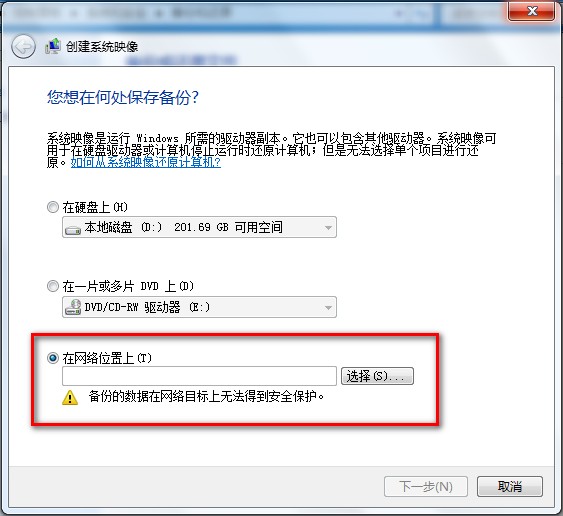Select the 在一片或多片 DVD 上 radio button
The image size is (563, 516).
(53, 286)
